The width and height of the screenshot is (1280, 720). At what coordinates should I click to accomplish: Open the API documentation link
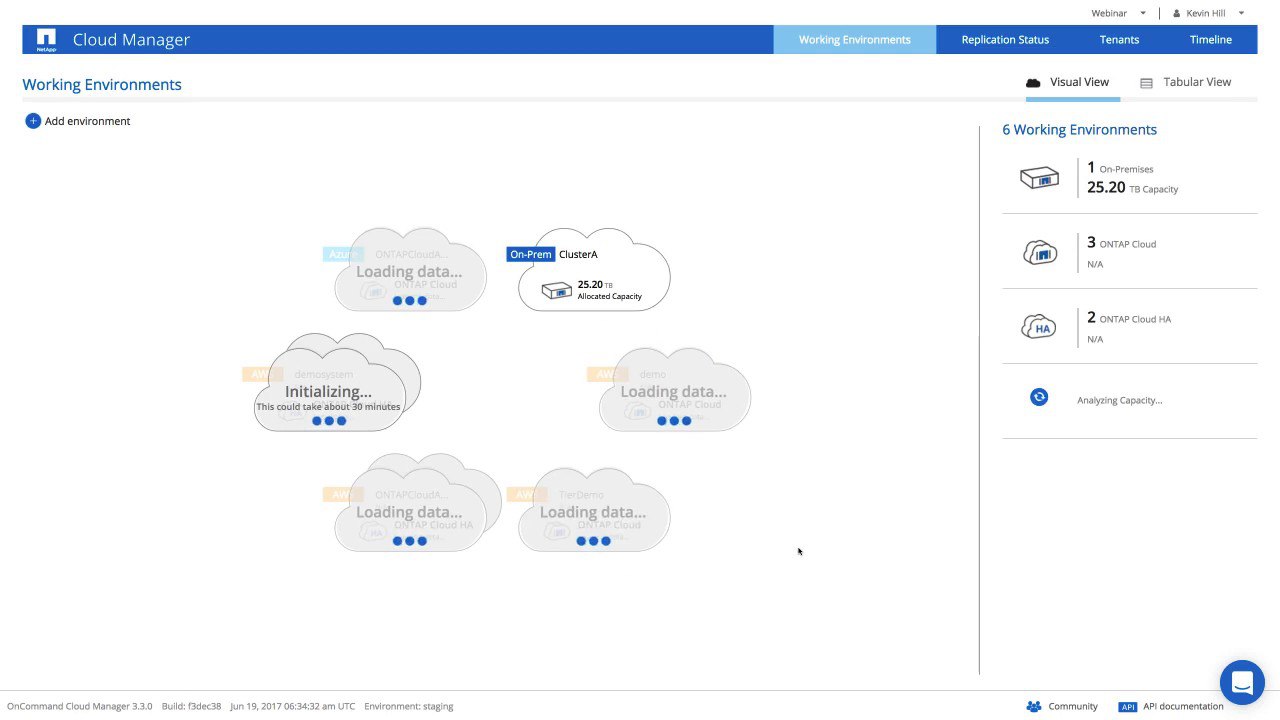tap(1183, 706)
